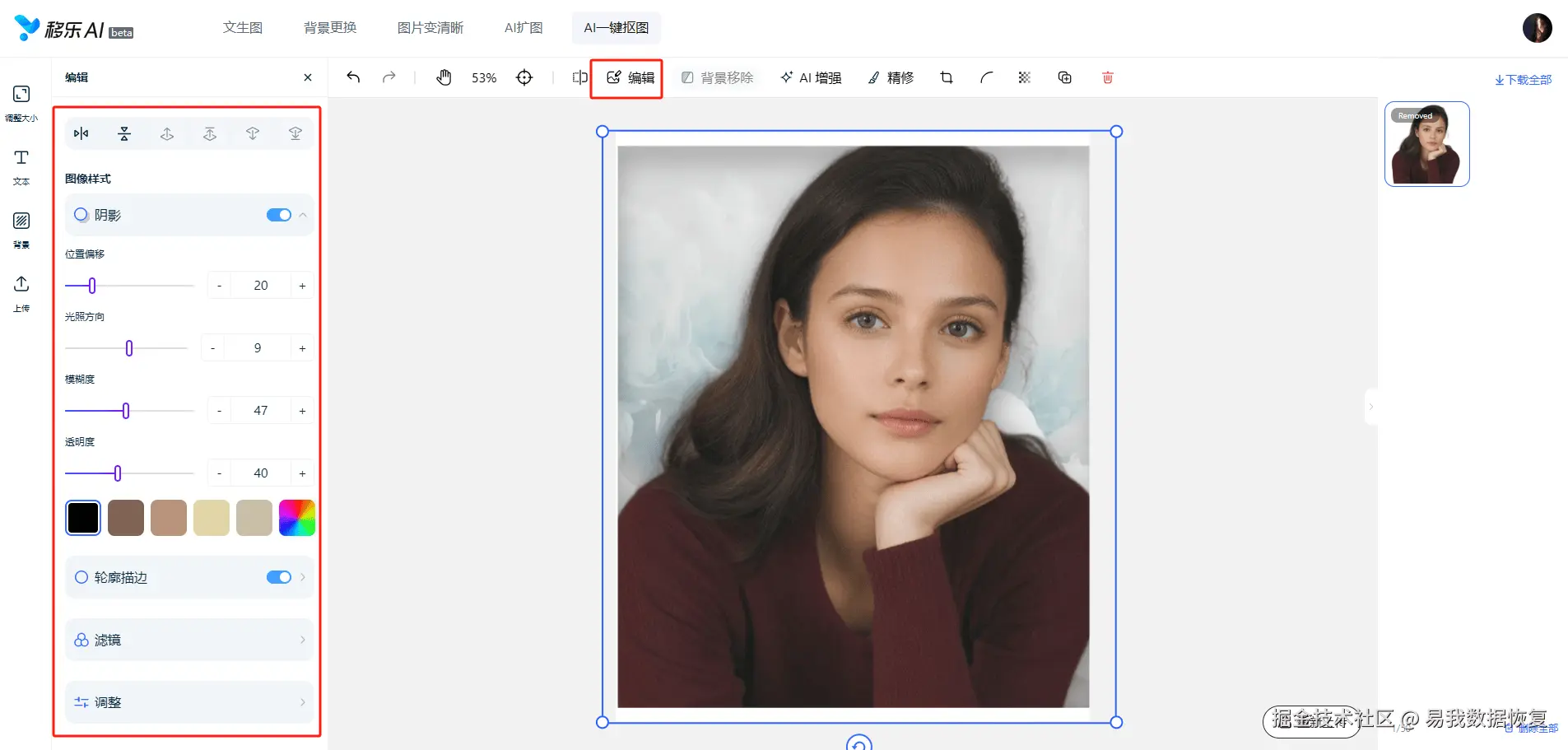This screenshot has width=1568, height=750.
Task: Click the AI 增强 enhance button
Action: (x=811, y=77)
